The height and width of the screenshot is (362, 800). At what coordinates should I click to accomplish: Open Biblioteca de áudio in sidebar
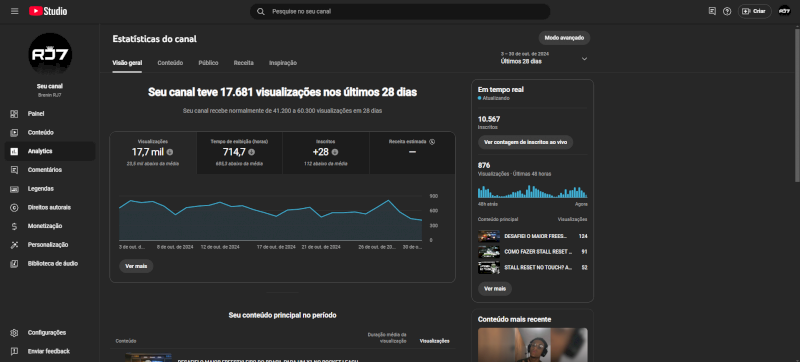tap(50, 264)
